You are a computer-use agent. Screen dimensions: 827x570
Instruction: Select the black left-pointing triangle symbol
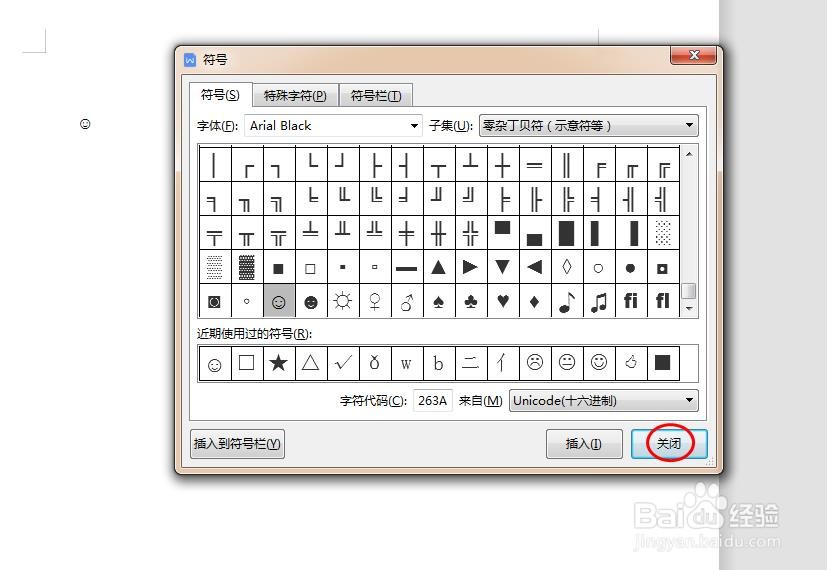click(x=535, y=267)
